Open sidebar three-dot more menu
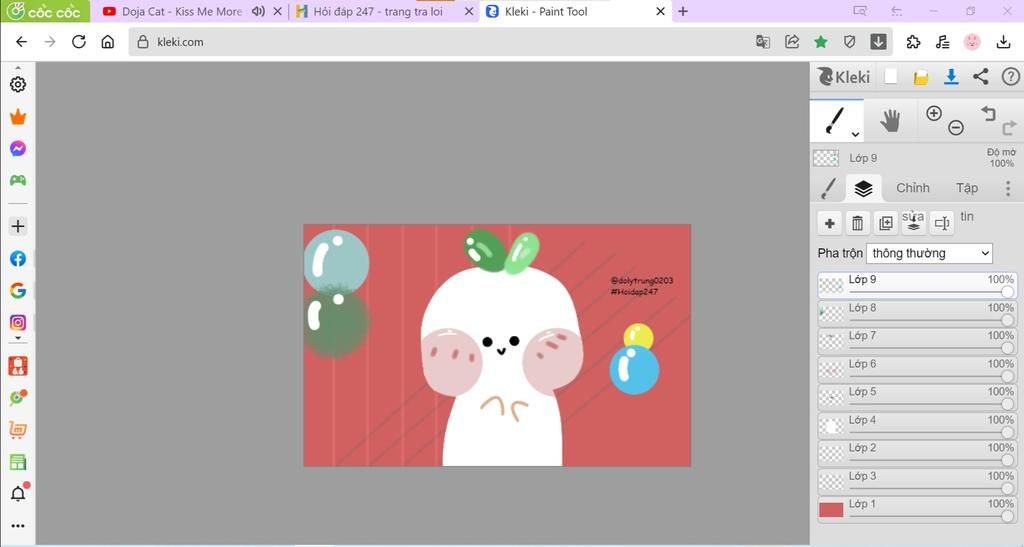 [18, 525]
